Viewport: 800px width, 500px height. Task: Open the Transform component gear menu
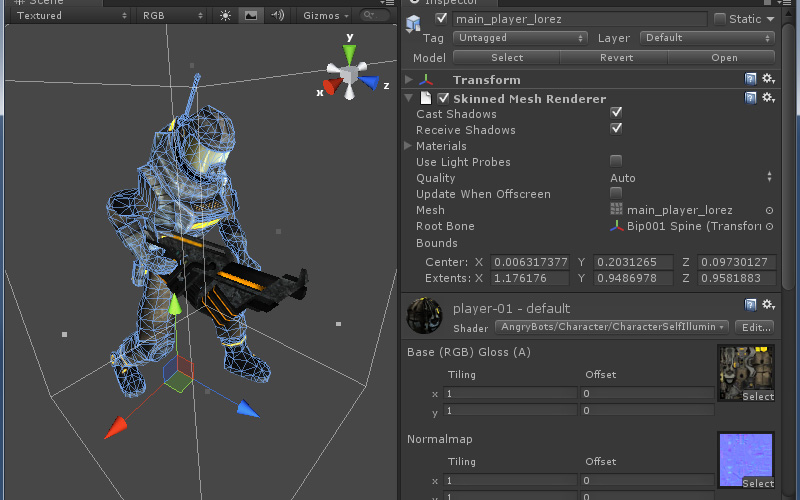tap(768, 79)
